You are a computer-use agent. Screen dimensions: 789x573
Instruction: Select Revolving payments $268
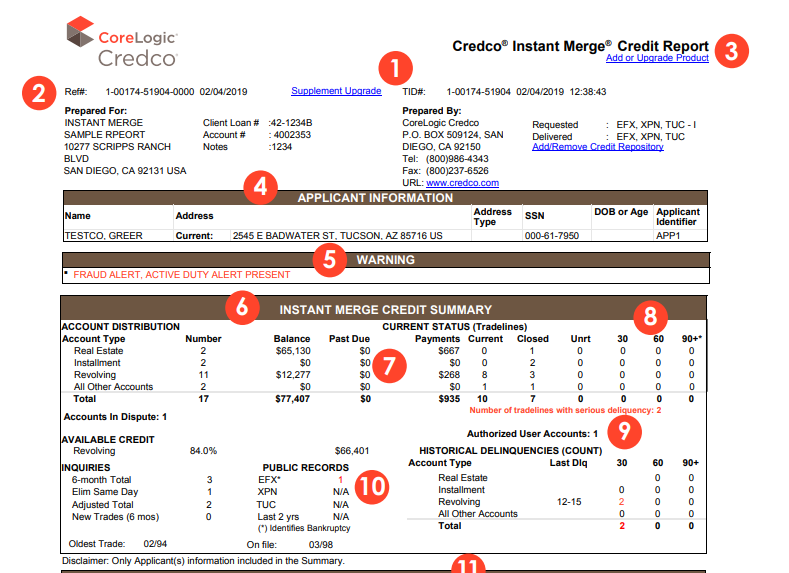pyautogui.click(x=449, y=375)
